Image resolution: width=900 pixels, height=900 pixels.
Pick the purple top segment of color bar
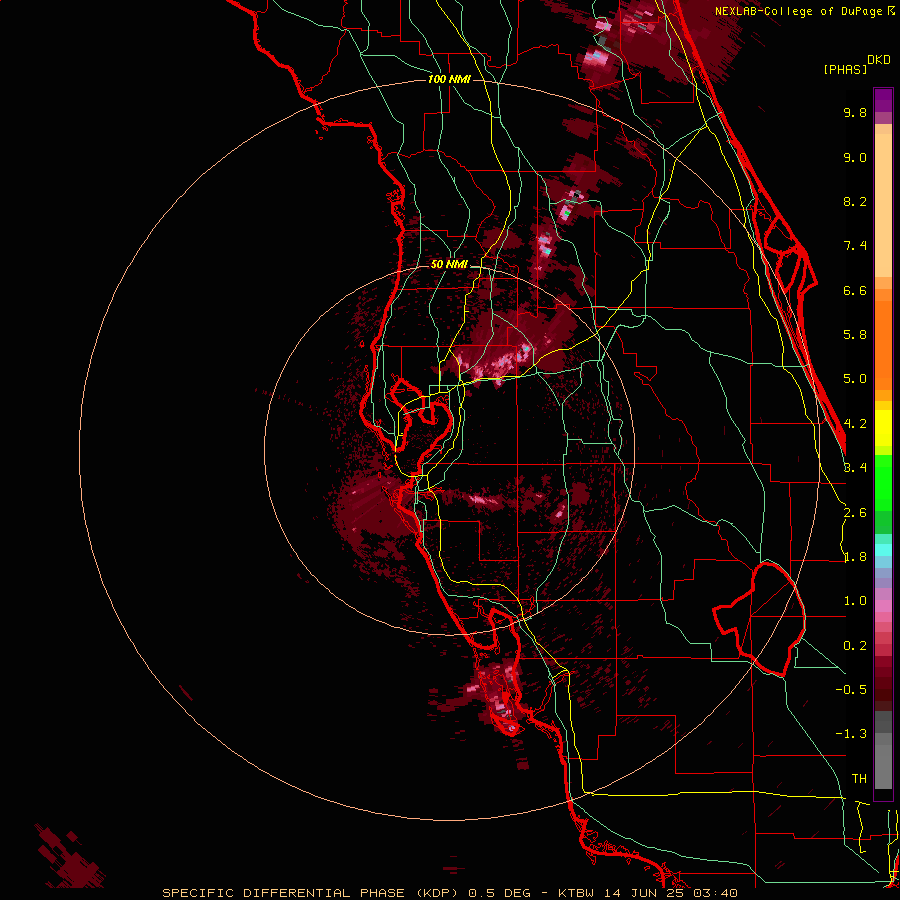tap(883, 100)
